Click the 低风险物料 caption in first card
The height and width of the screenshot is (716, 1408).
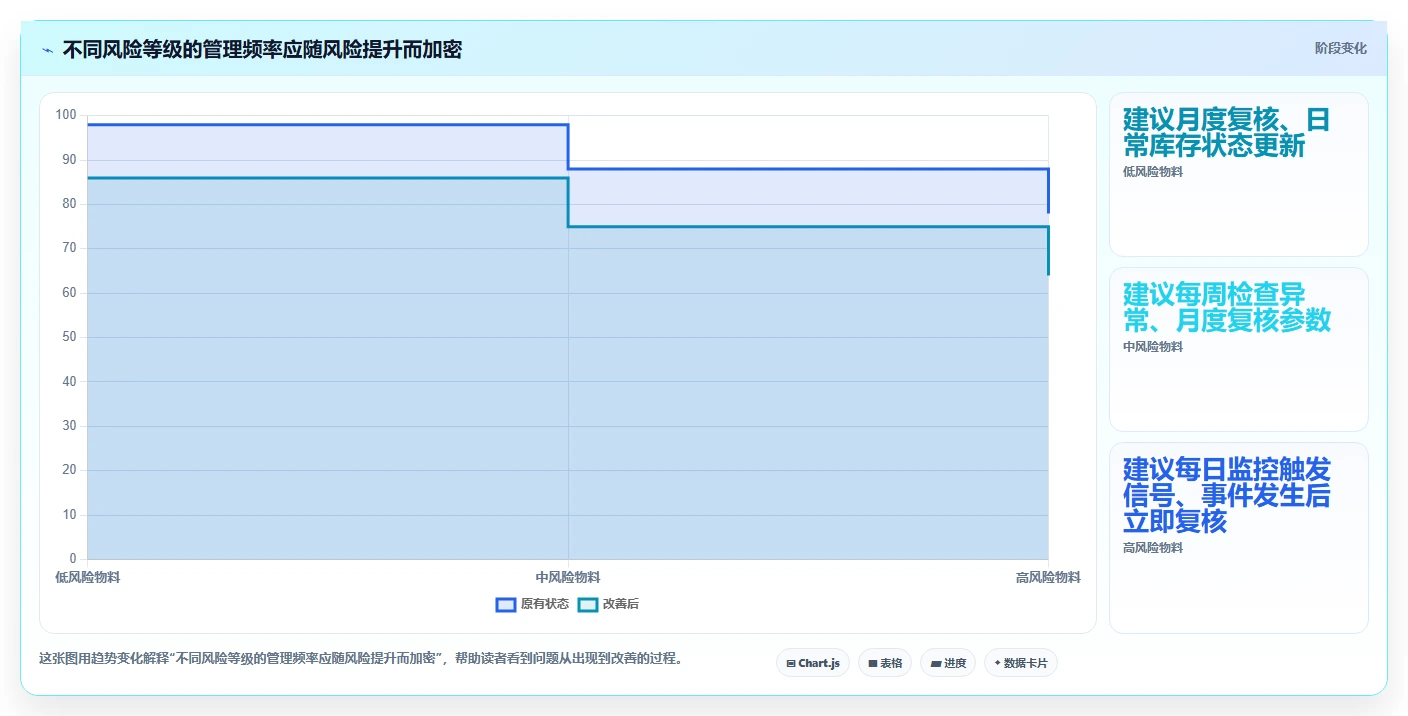tap(1153, 172)
